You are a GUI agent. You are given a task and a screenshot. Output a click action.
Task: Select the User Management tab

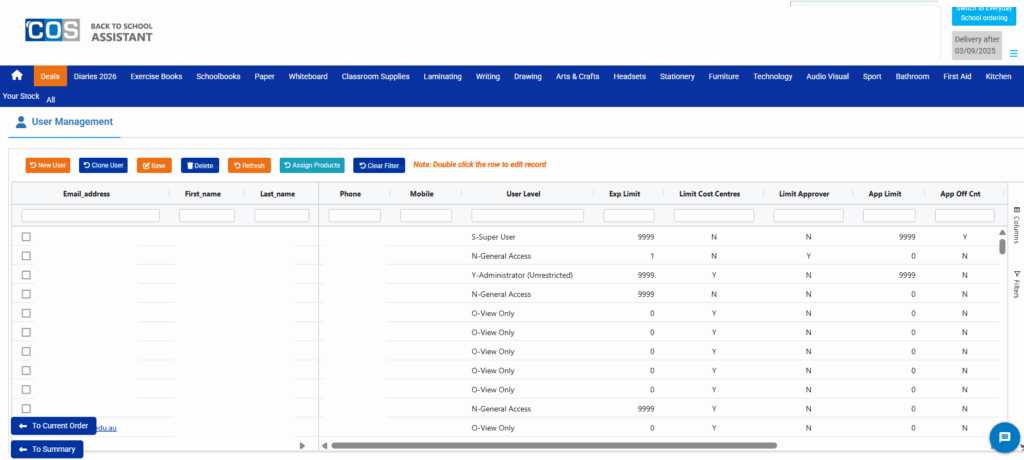(x=64, y=122)
